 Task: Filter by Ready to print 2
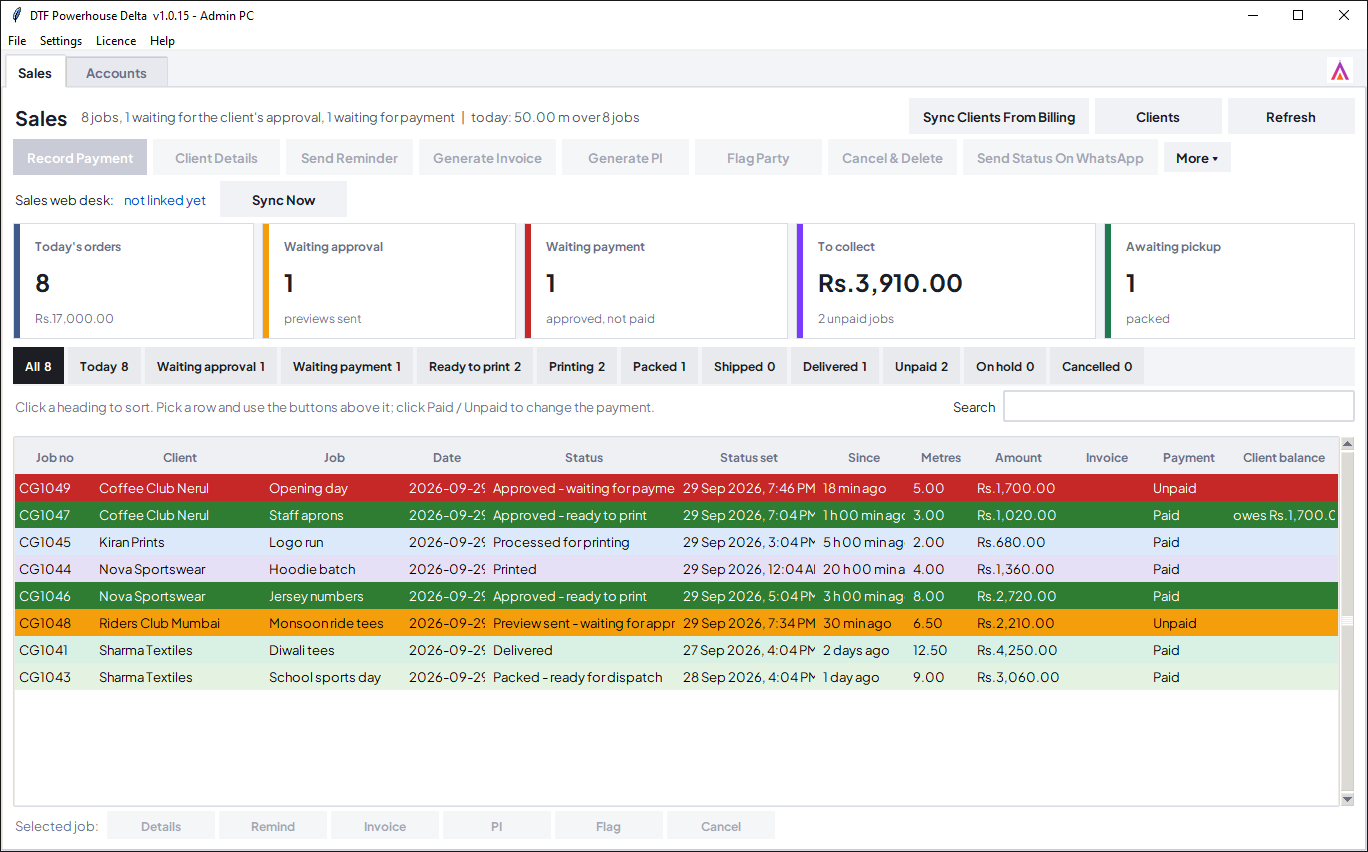click(475, 367)
